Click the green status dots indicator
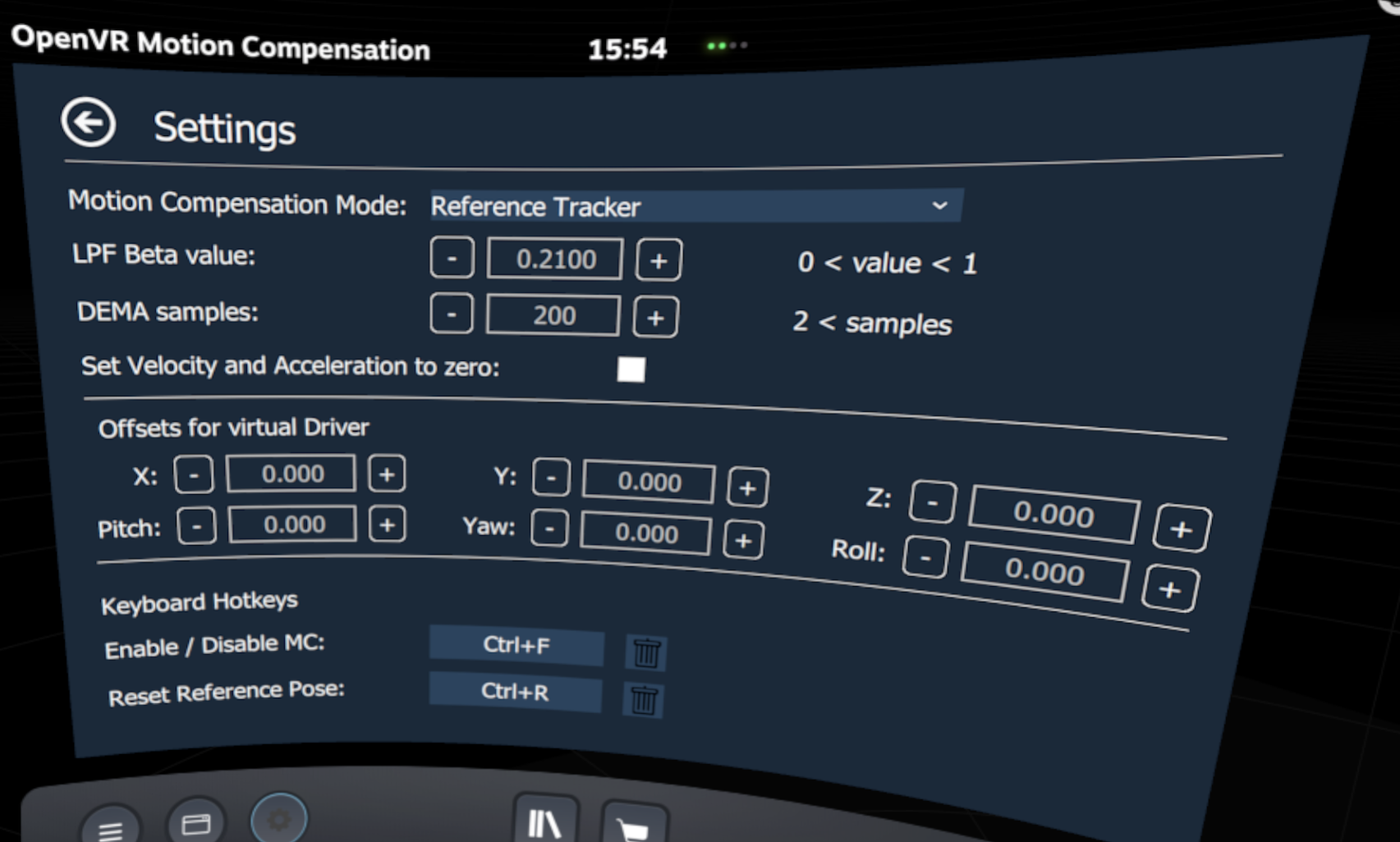The height and width of the screenshot is (842, 1400). (x=727, y=45)
